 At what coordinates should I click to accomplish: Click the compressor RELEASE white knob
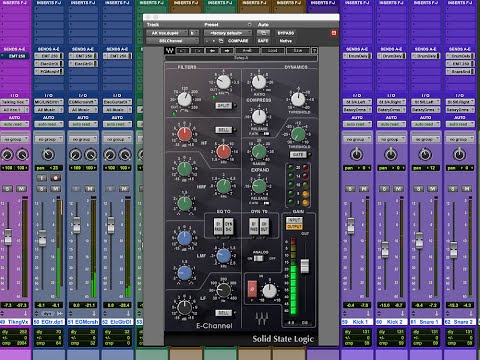click(x=259, y=117)
